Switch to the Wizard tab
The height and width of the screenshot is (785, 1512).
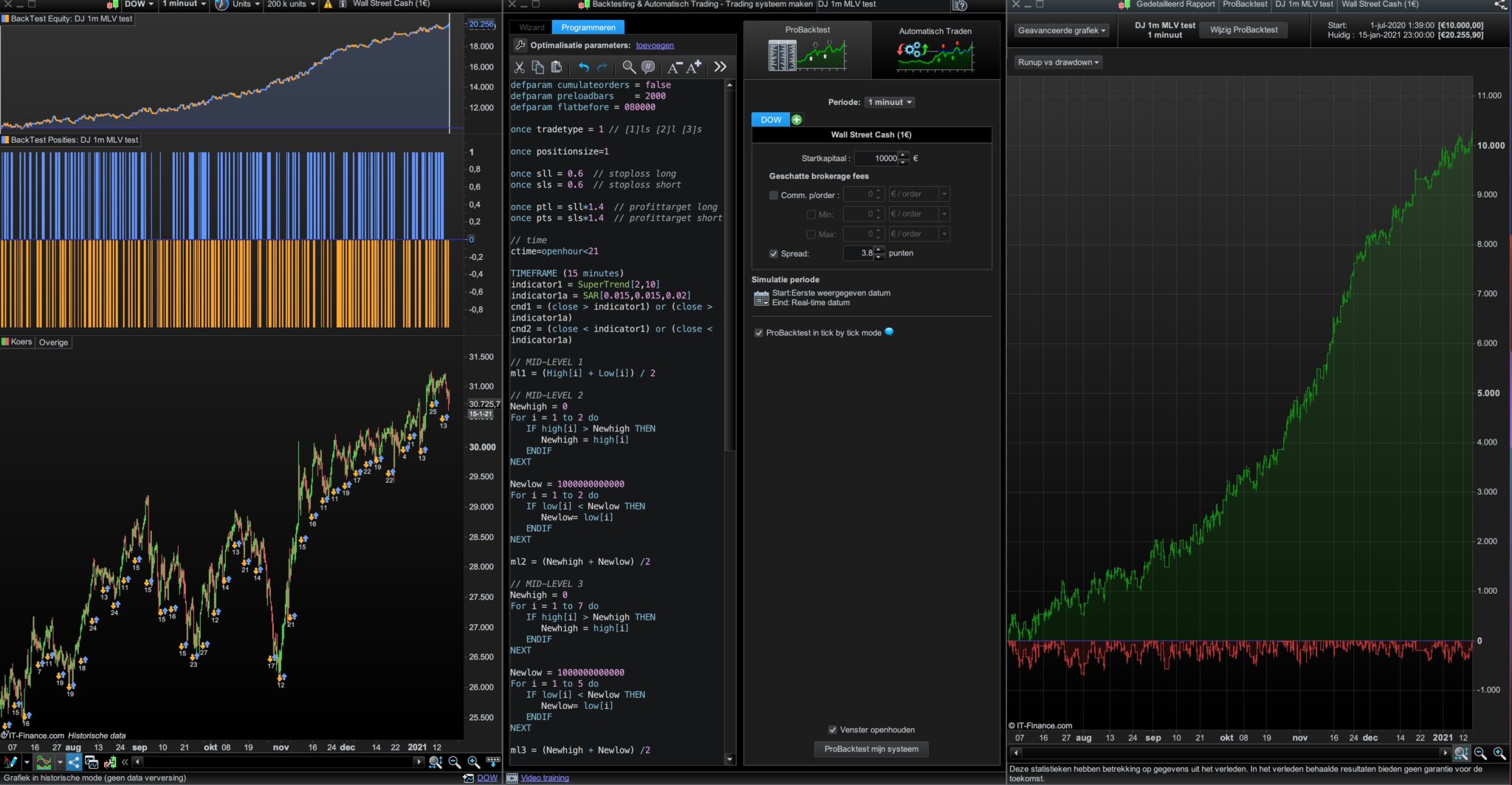532,27
